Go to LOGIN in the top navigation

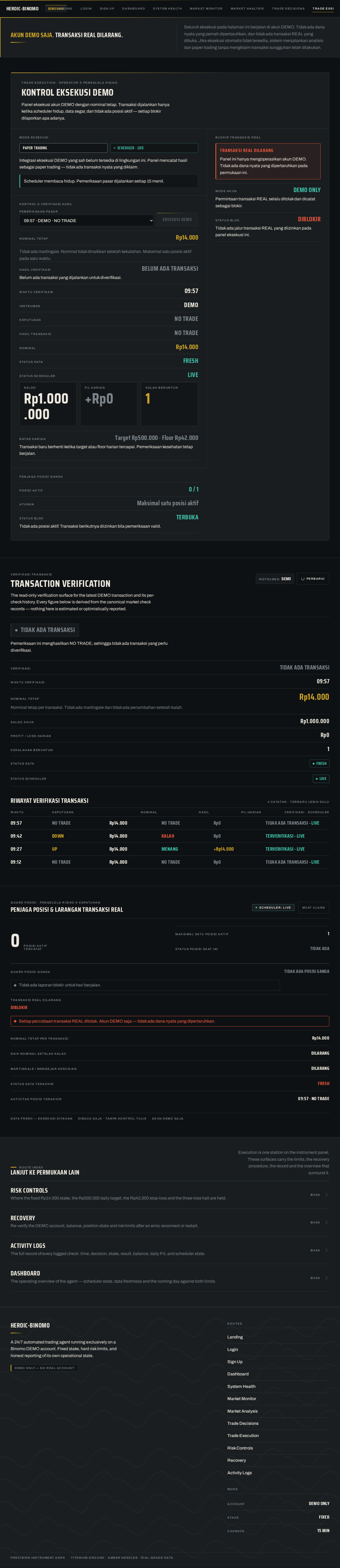pyautogui.click(x=86, y=9)
